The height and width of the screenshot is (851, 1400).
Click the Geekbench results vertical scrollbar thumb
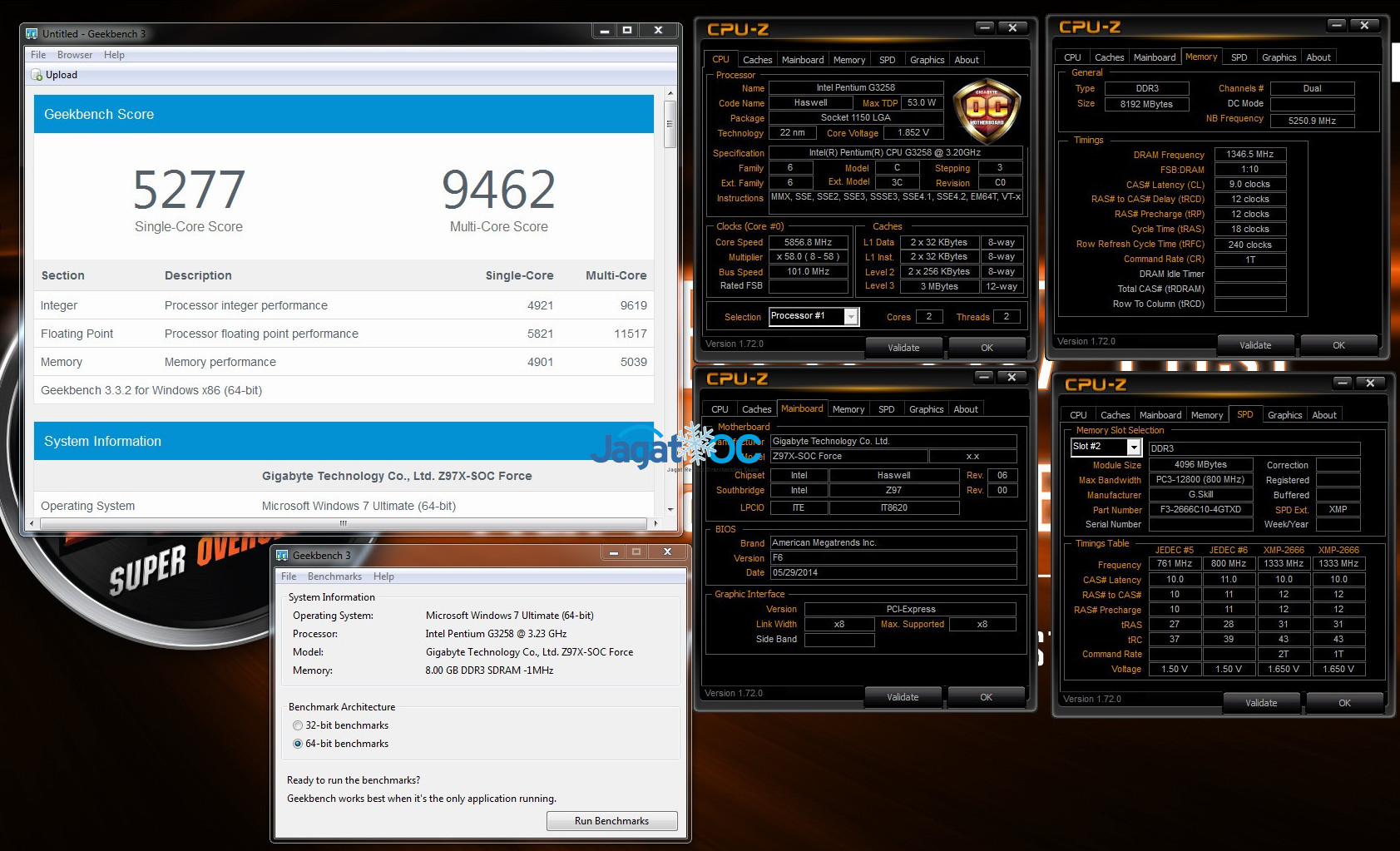pos(670,125)
